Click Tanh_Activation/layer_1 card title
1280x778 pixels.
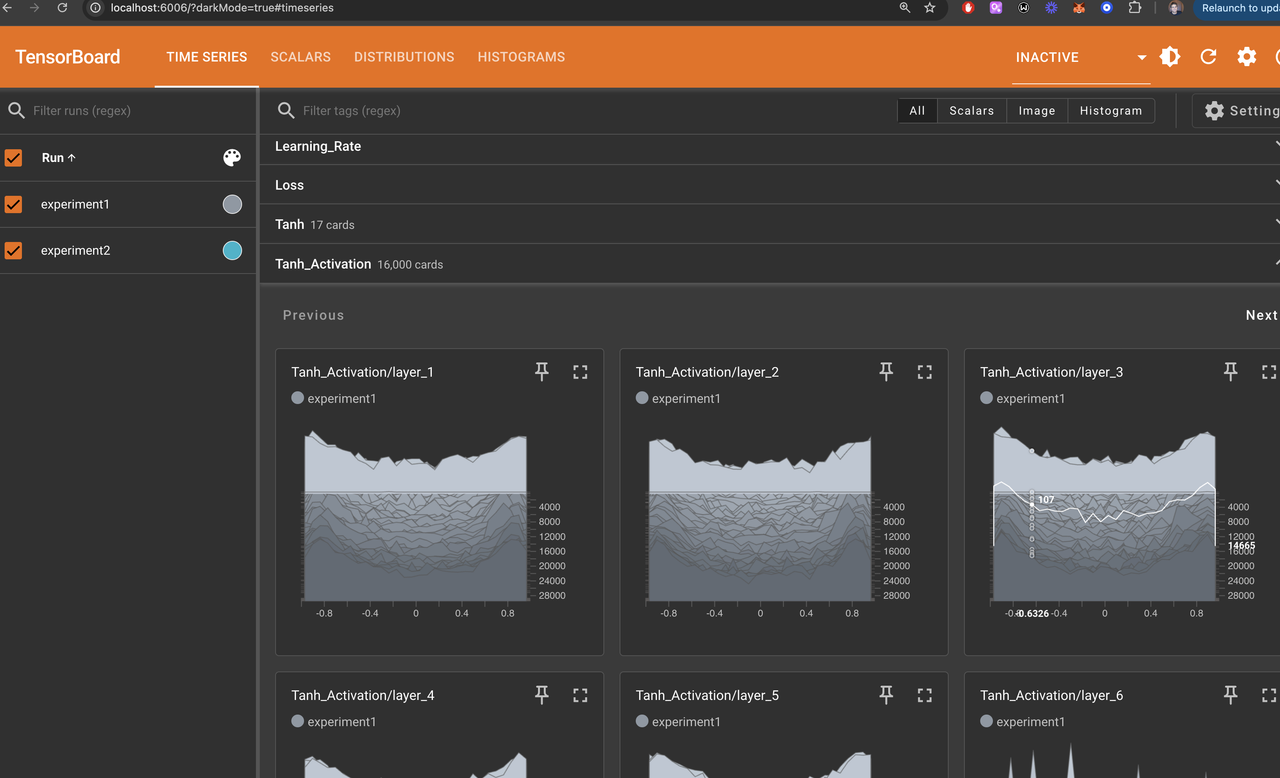point(363,372)
